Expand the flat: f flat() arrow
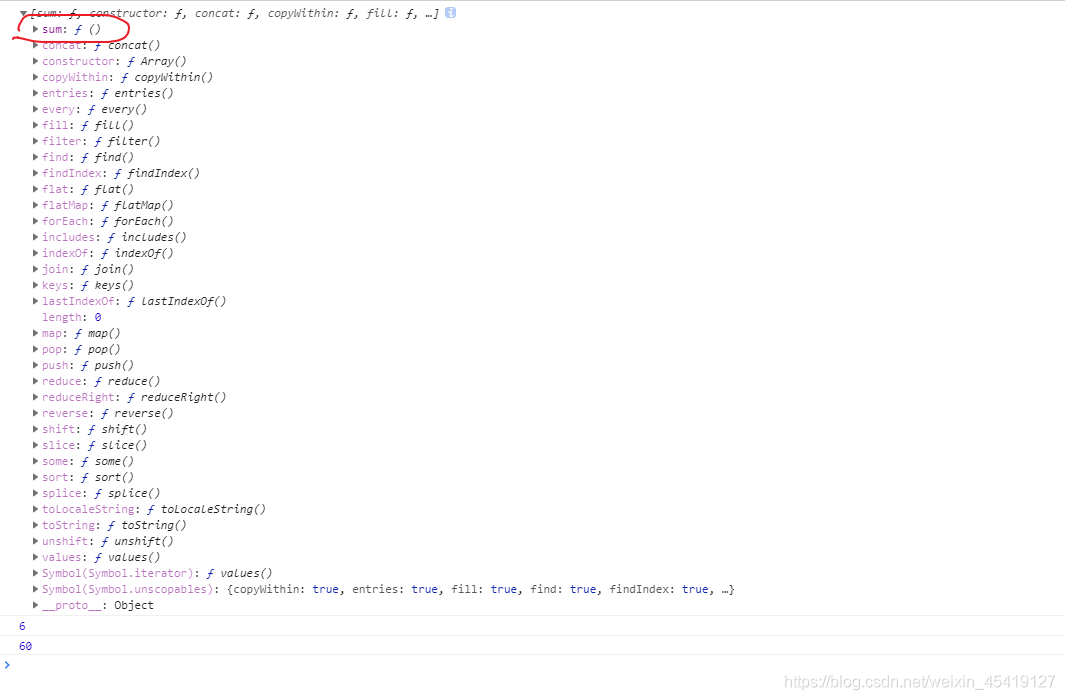This screenshot has height=700, width=1065. [35, 189]
